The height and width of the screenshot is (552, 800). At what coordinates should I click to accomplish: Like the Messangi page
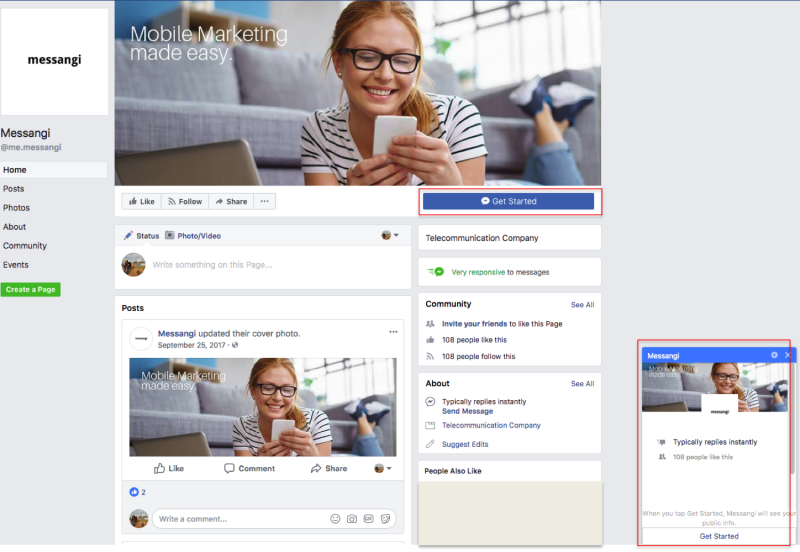coord(140,201)
